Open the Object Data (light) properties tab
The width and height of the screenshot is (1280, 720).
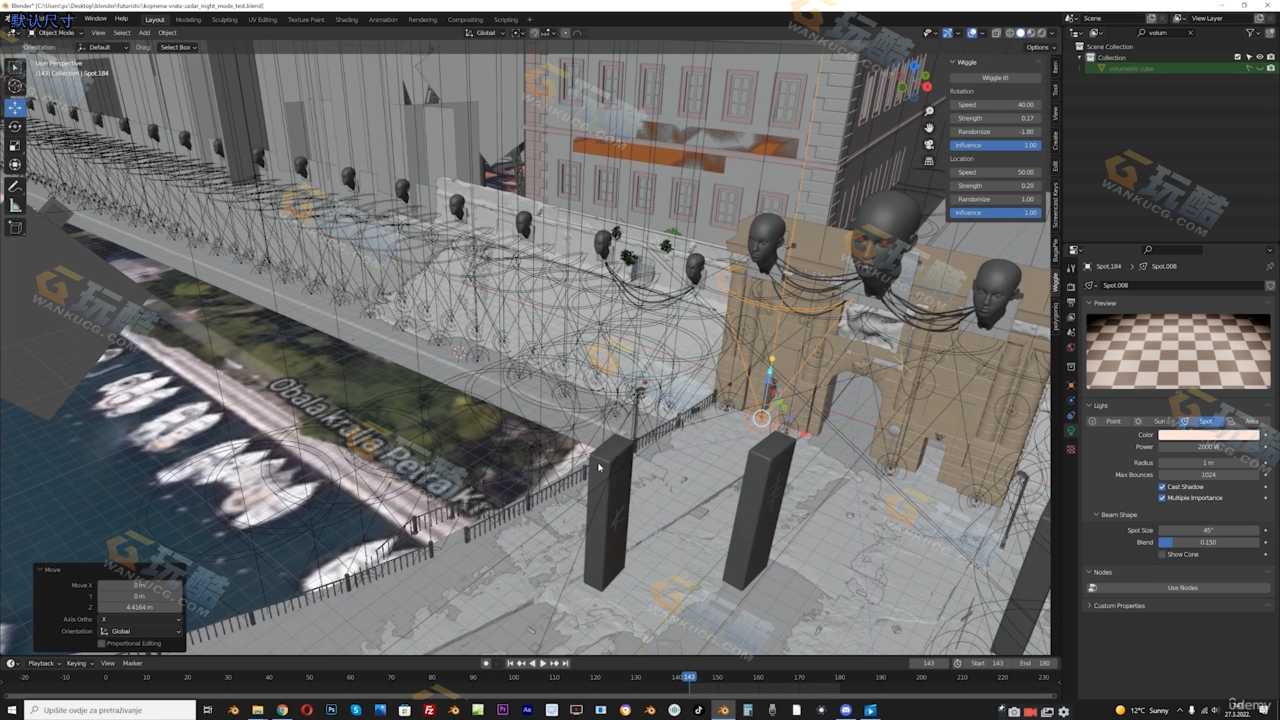[1071, 432]
